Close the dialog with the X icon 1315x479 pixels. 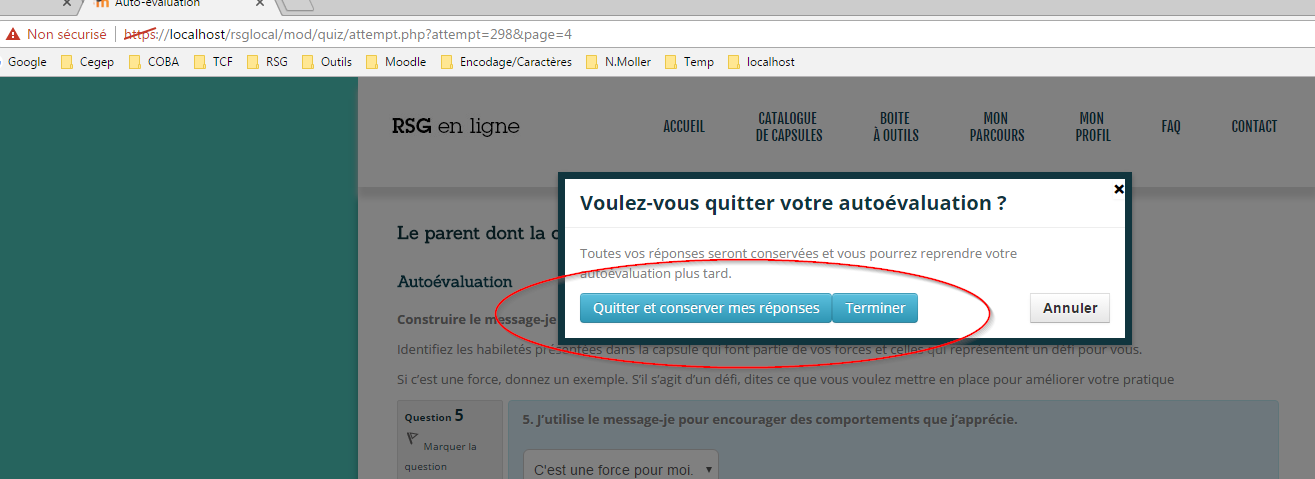coord(1119,188)
